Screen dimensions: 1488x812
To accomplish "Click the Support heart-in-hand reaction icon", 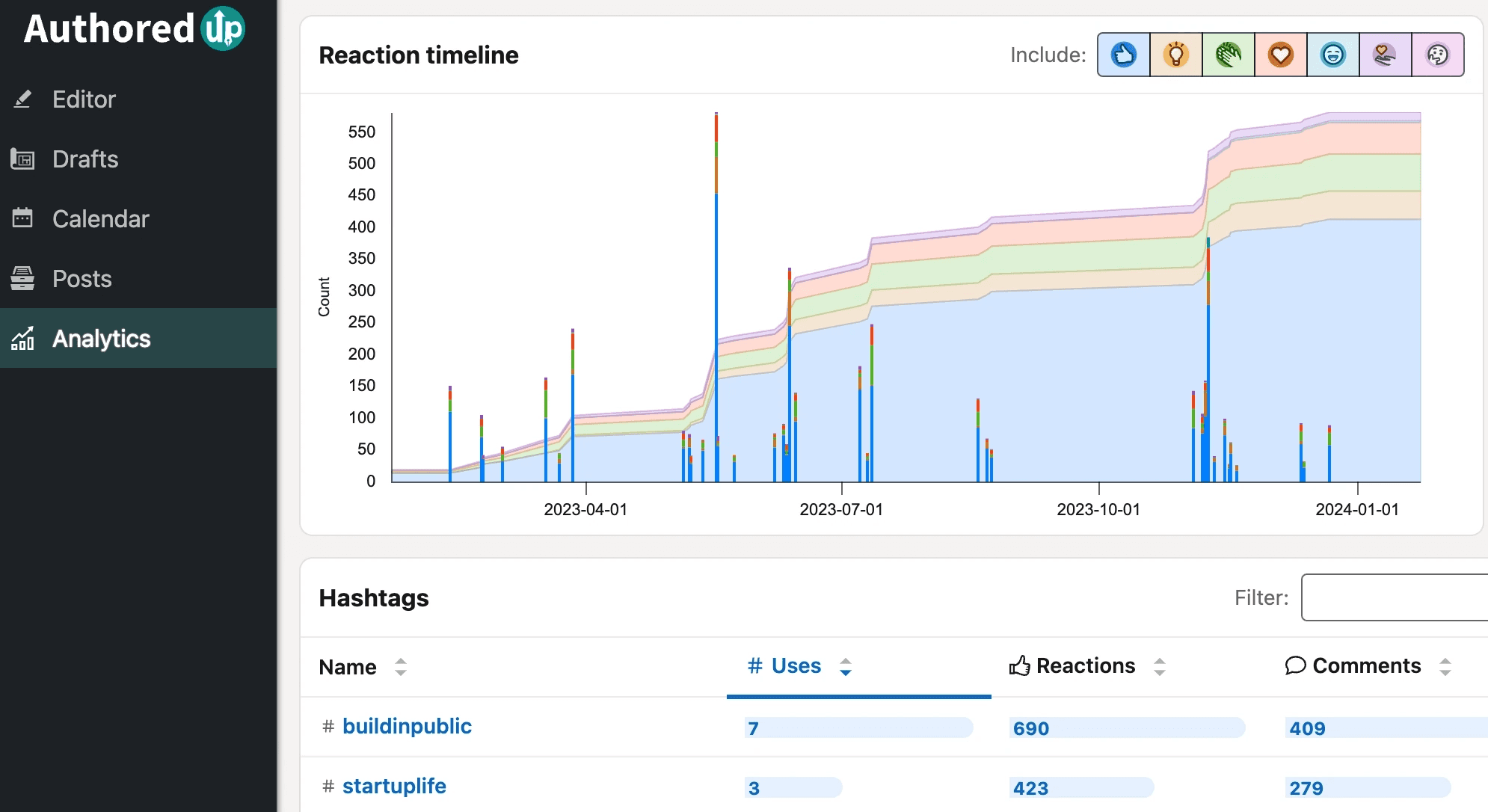I will [1385, 55].
